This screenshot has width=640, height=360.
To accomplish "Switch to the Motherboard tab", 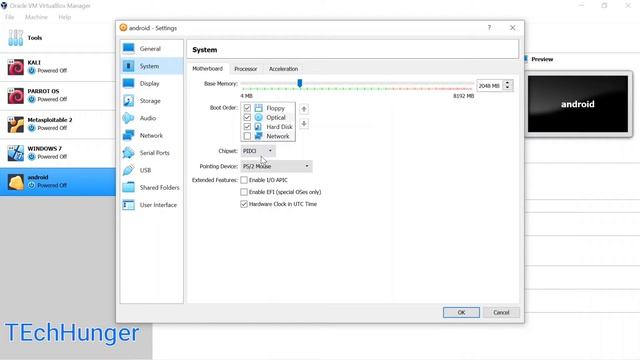I will (x=207, y=69).
